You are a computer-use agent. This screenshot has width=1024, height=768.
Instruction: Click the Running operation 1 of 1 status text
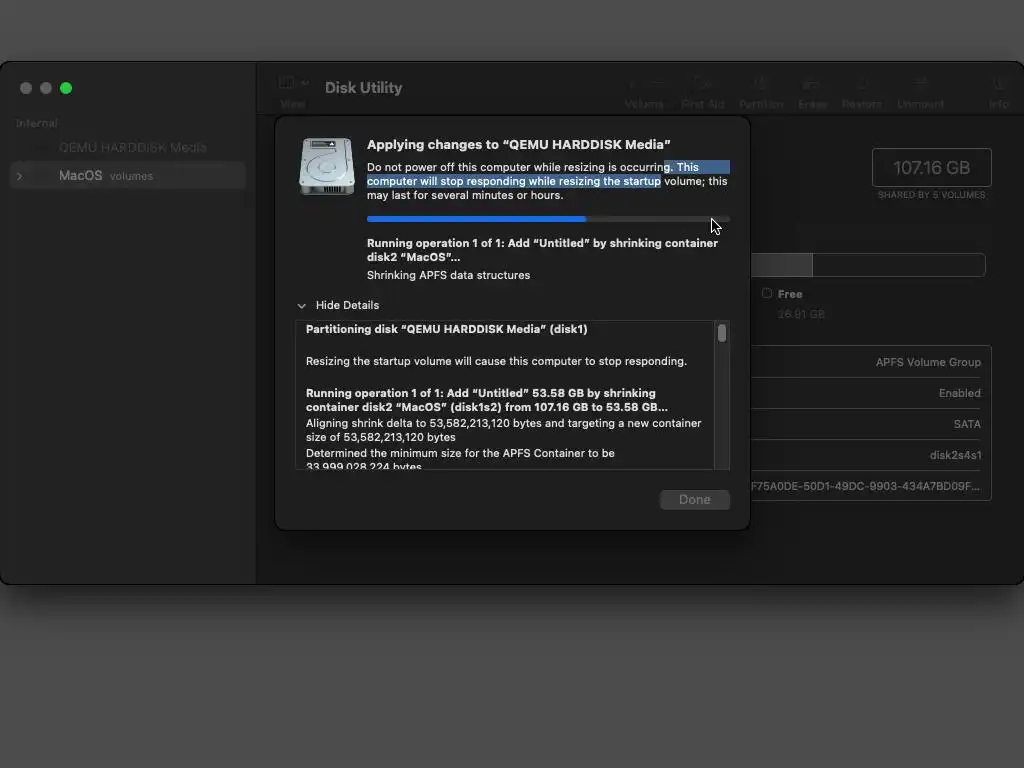click(542, 250)
